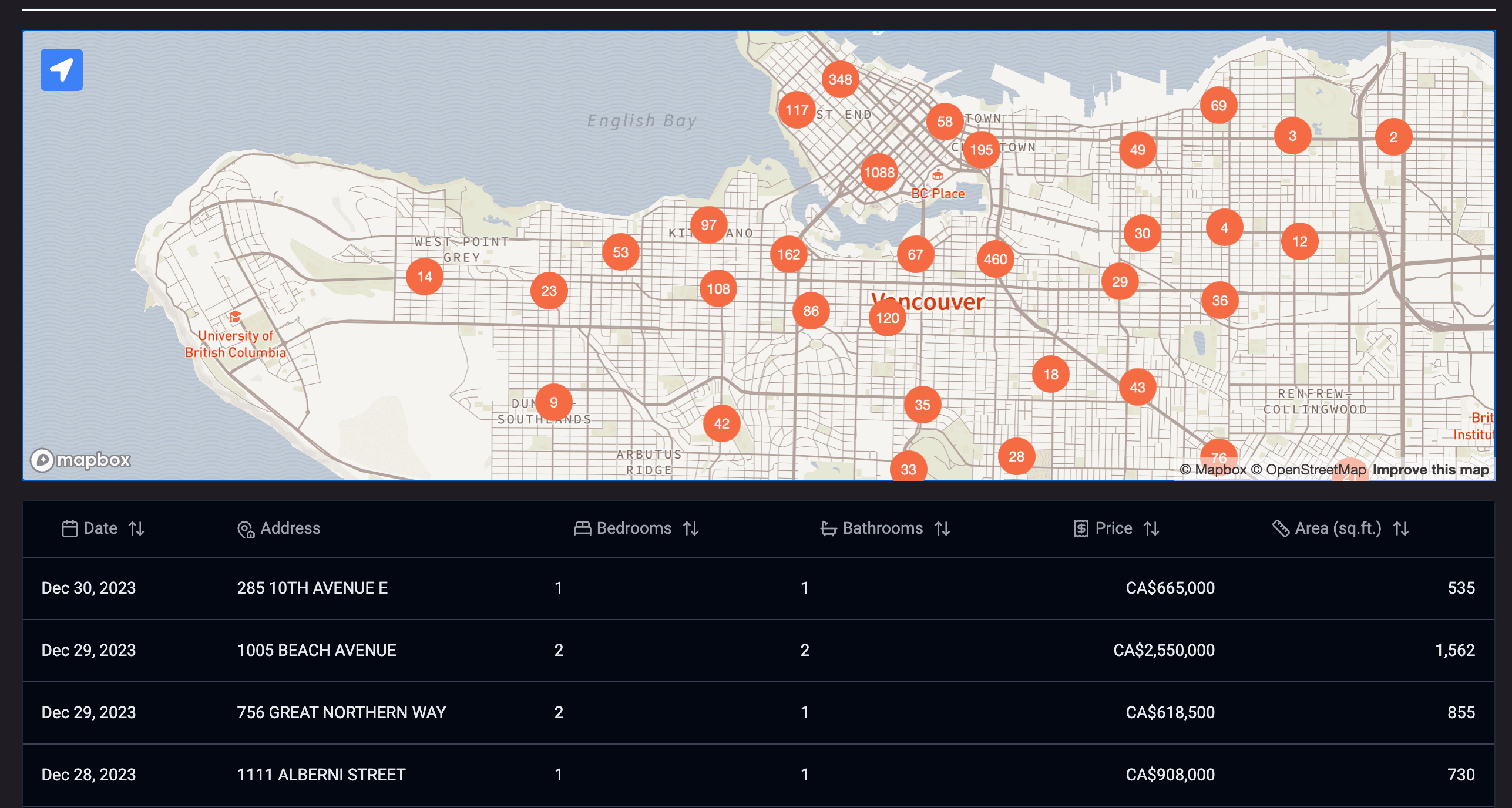The image size is (1512, 808).
Task: Click the geolocate arrow button on the map
Action: click(62, 70)
